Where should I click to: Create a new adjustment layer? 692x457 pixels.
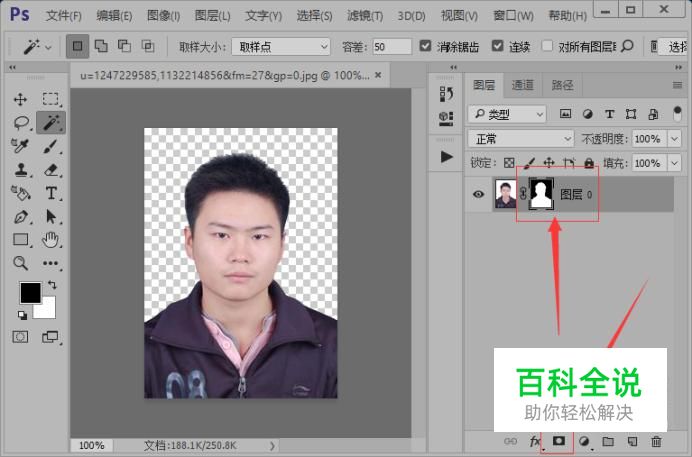(584, 441)
